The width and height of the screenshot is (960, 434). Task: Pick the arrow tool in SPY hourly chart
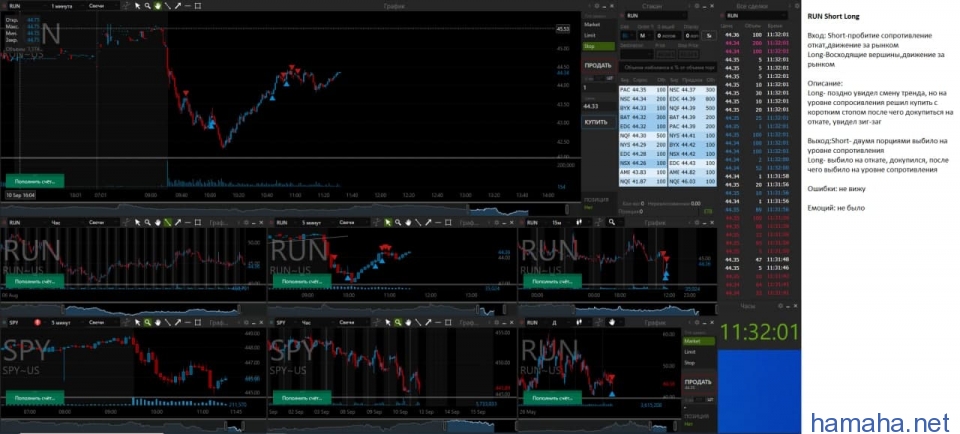[x=428, y=322]
